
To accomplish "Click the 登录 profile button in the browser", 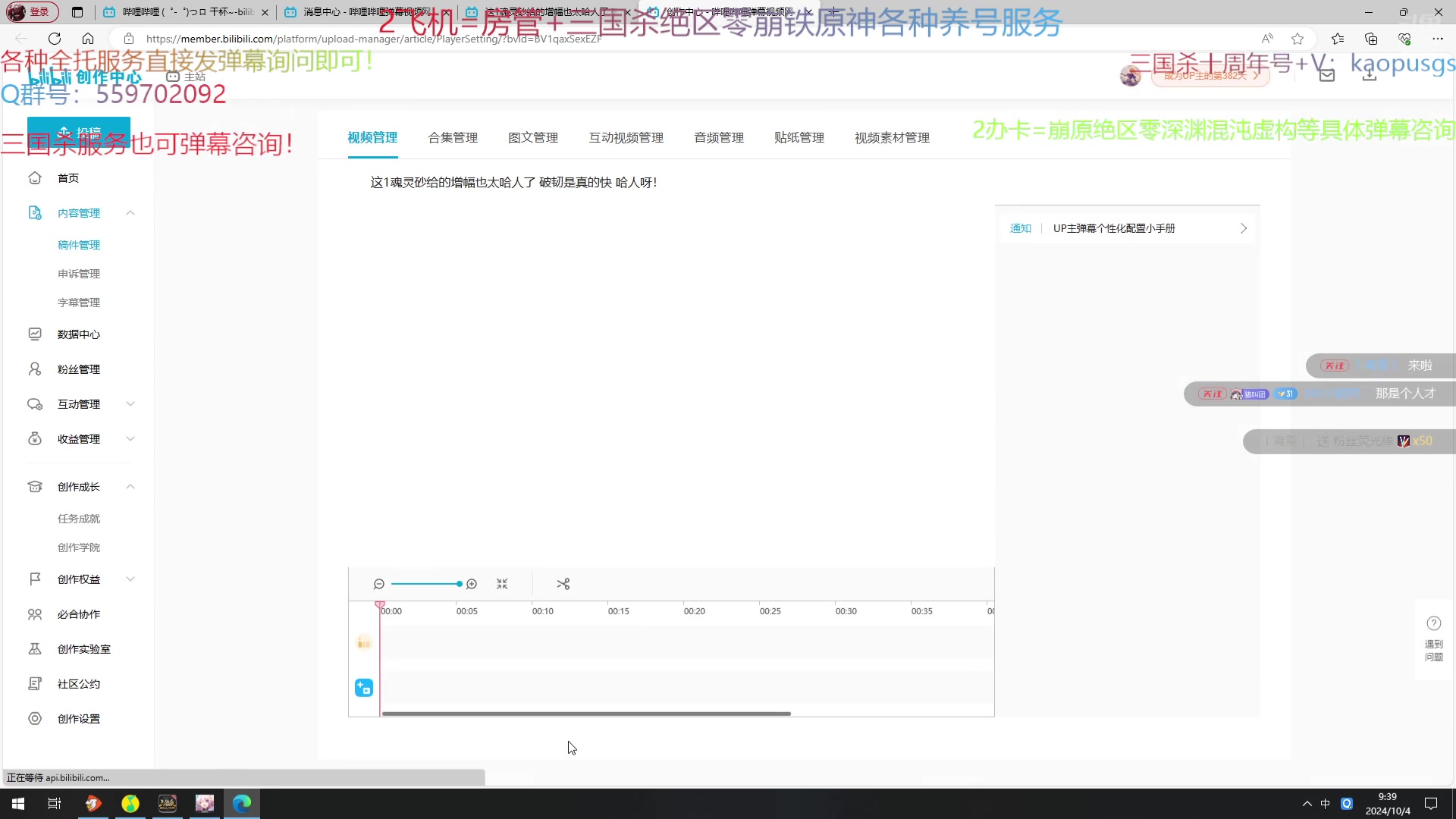I will 32,12.
